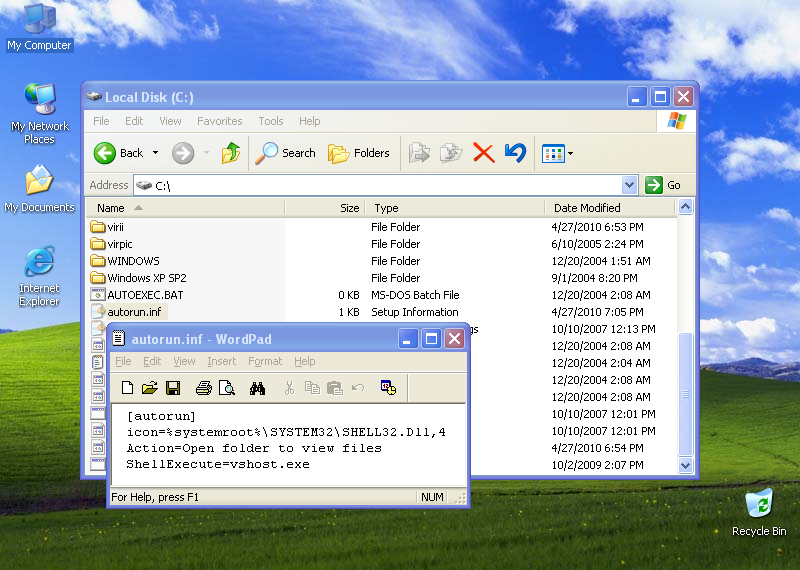
Task: Click My Network Places desktop icon
Action: 39,114
